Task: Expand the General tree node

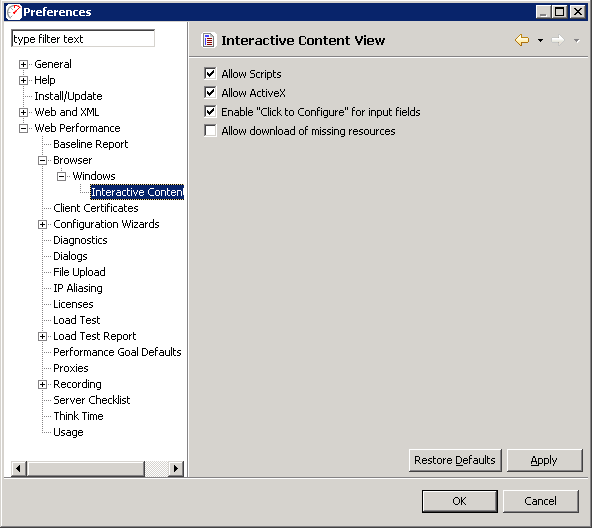Action: 23,64
